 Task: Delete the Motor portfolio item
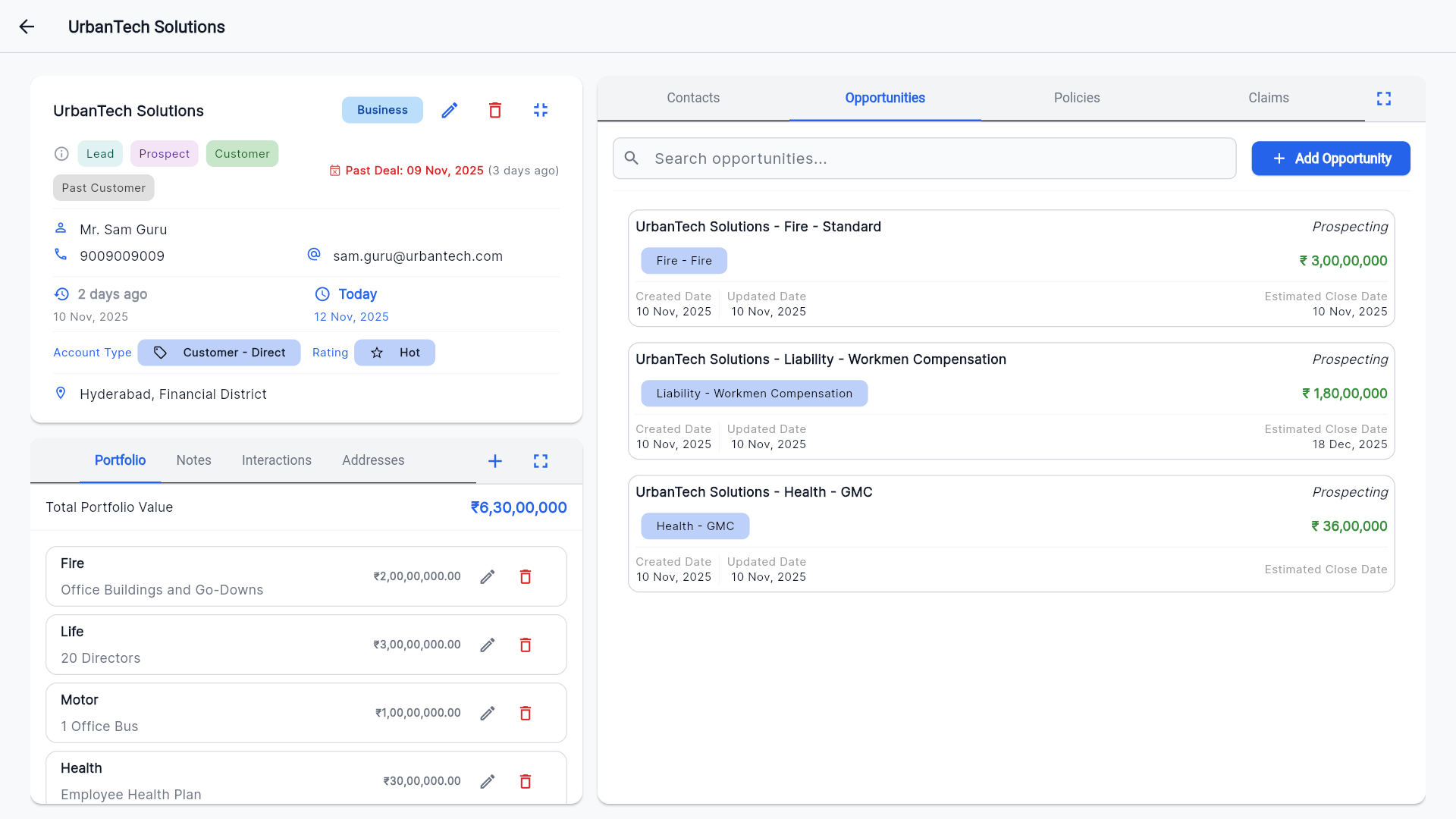(525, 713)
